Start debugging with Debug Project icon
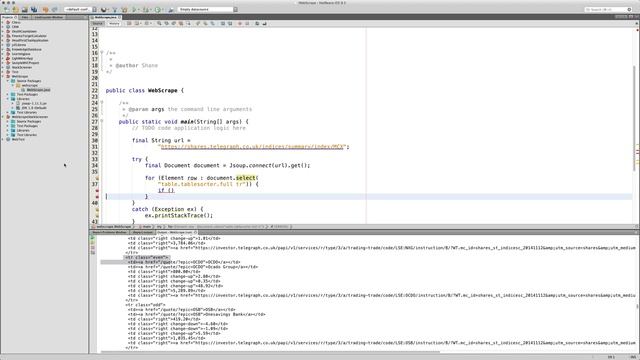Viewport: 640px width, 360px height. (146, 9)
